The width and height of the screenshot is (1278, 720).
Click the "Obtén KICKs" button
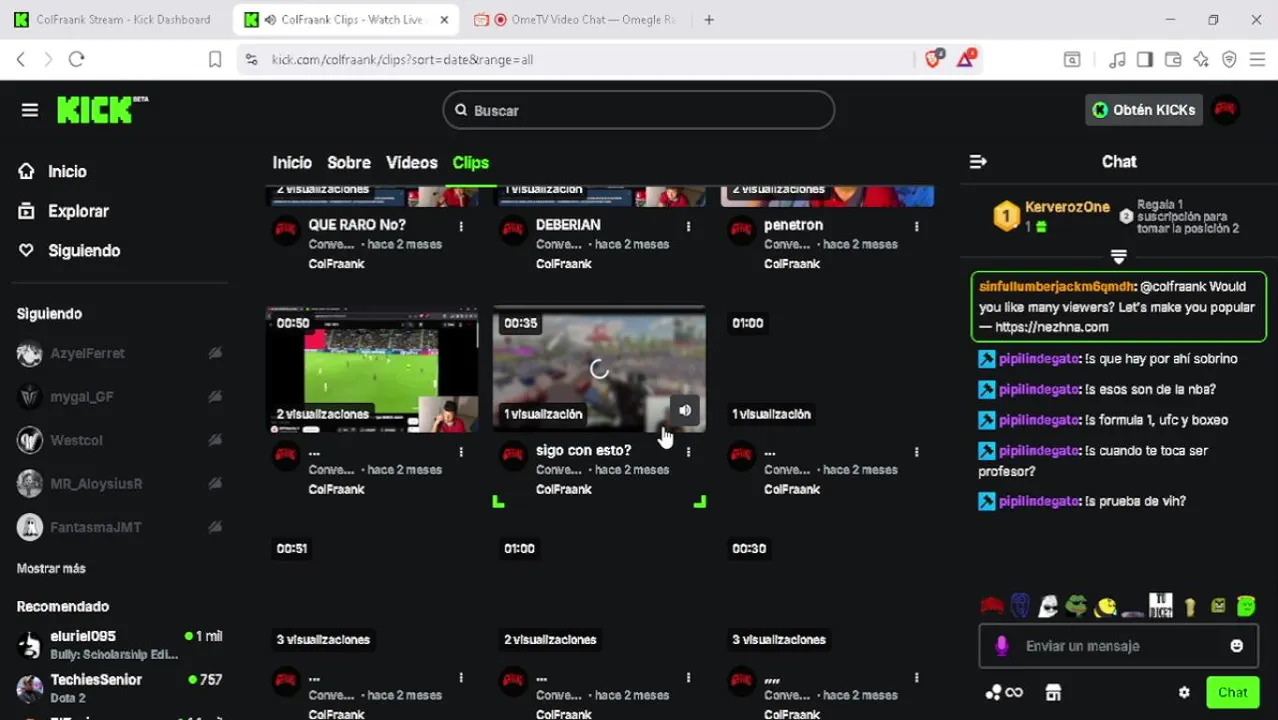(x=1143, y=110)
